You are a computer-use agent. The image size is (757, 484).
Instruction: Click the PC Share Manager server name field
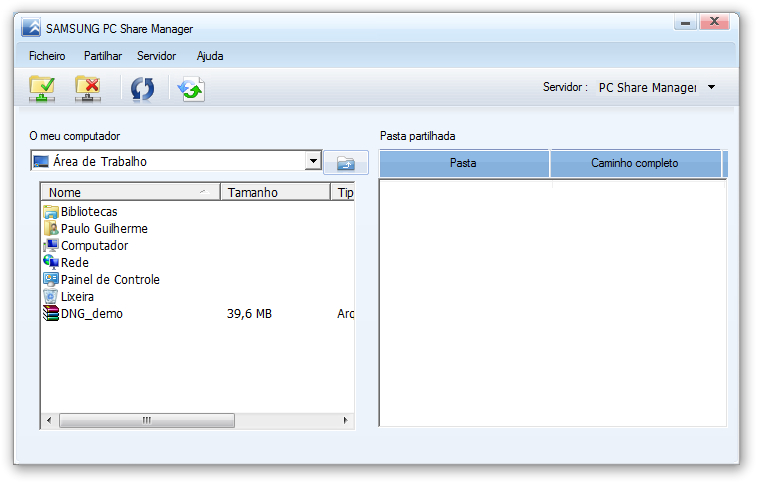click(x=647, y=87)
